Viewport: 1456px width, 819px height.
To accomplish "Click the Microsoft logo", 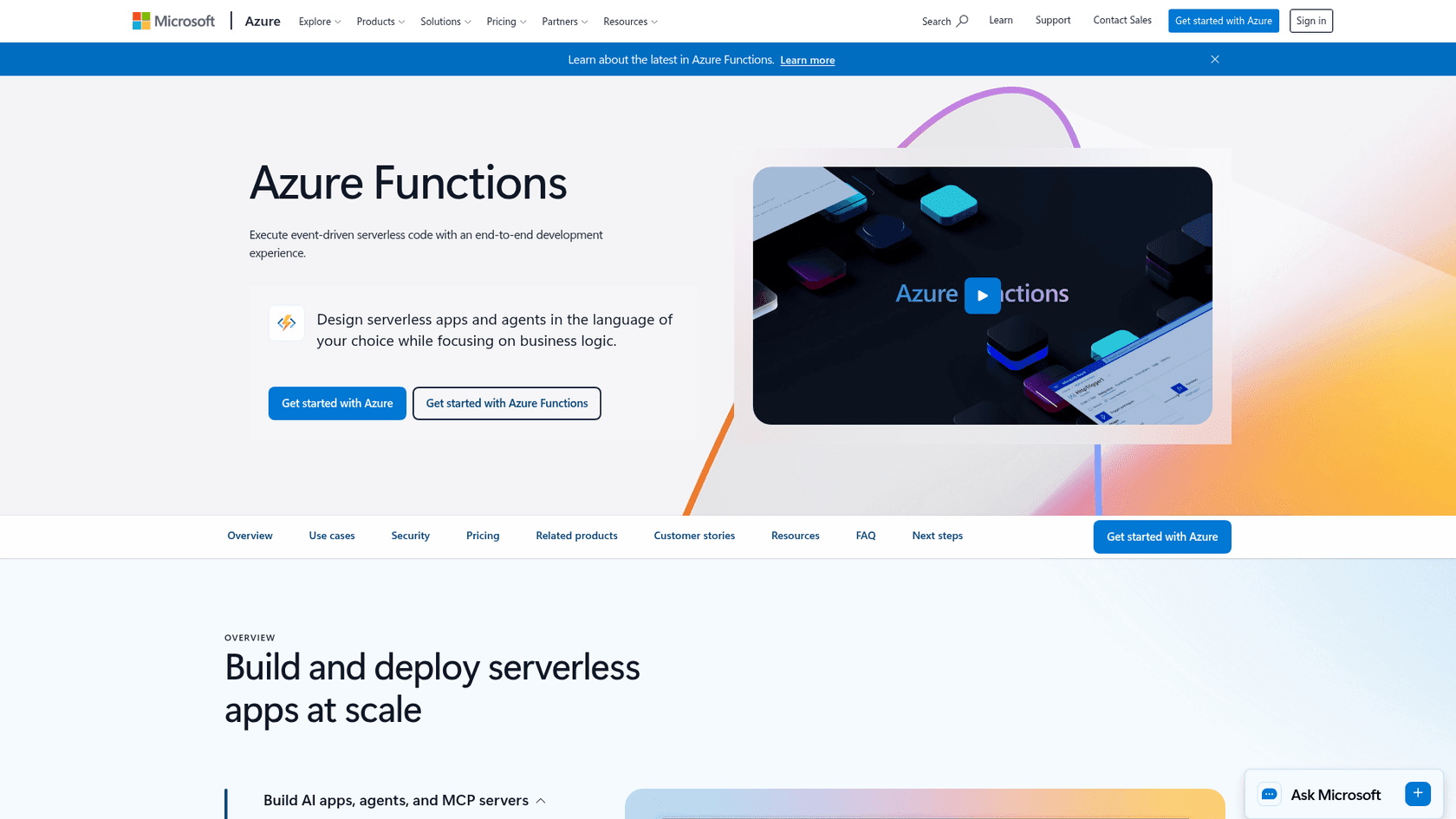I will click(x=173, y=21).
